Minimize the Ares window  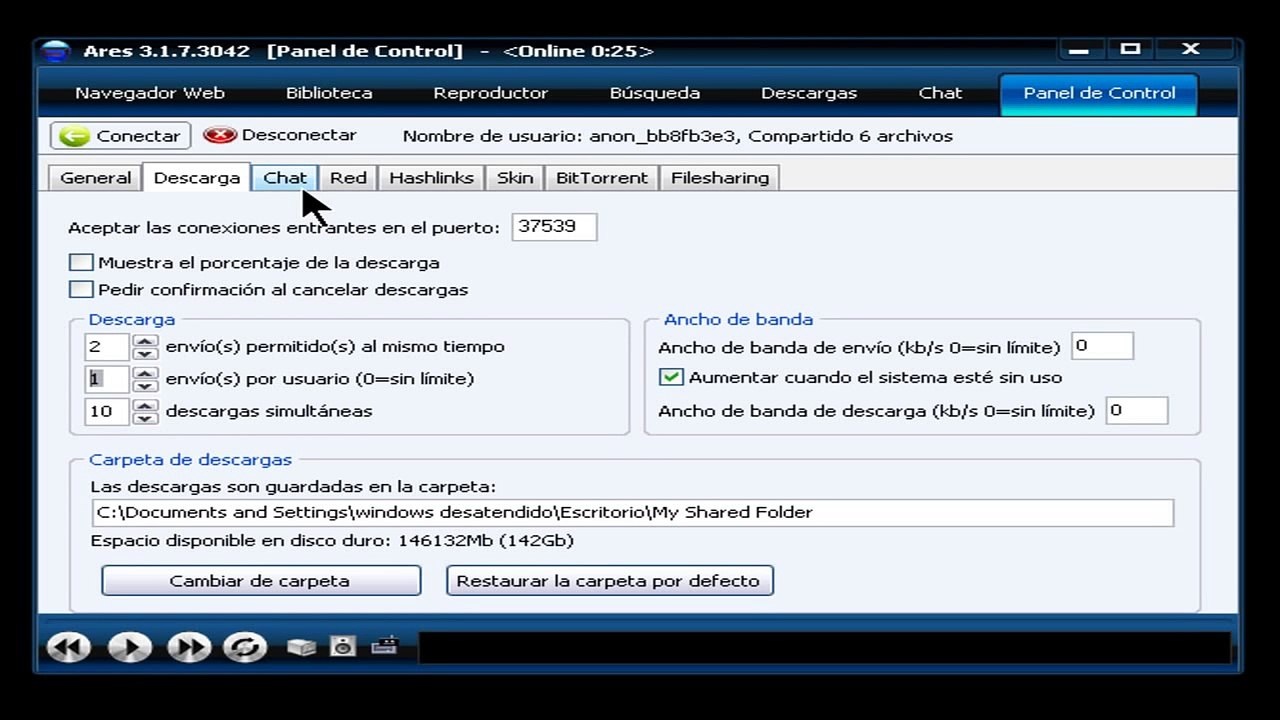tap(1079, 50)
